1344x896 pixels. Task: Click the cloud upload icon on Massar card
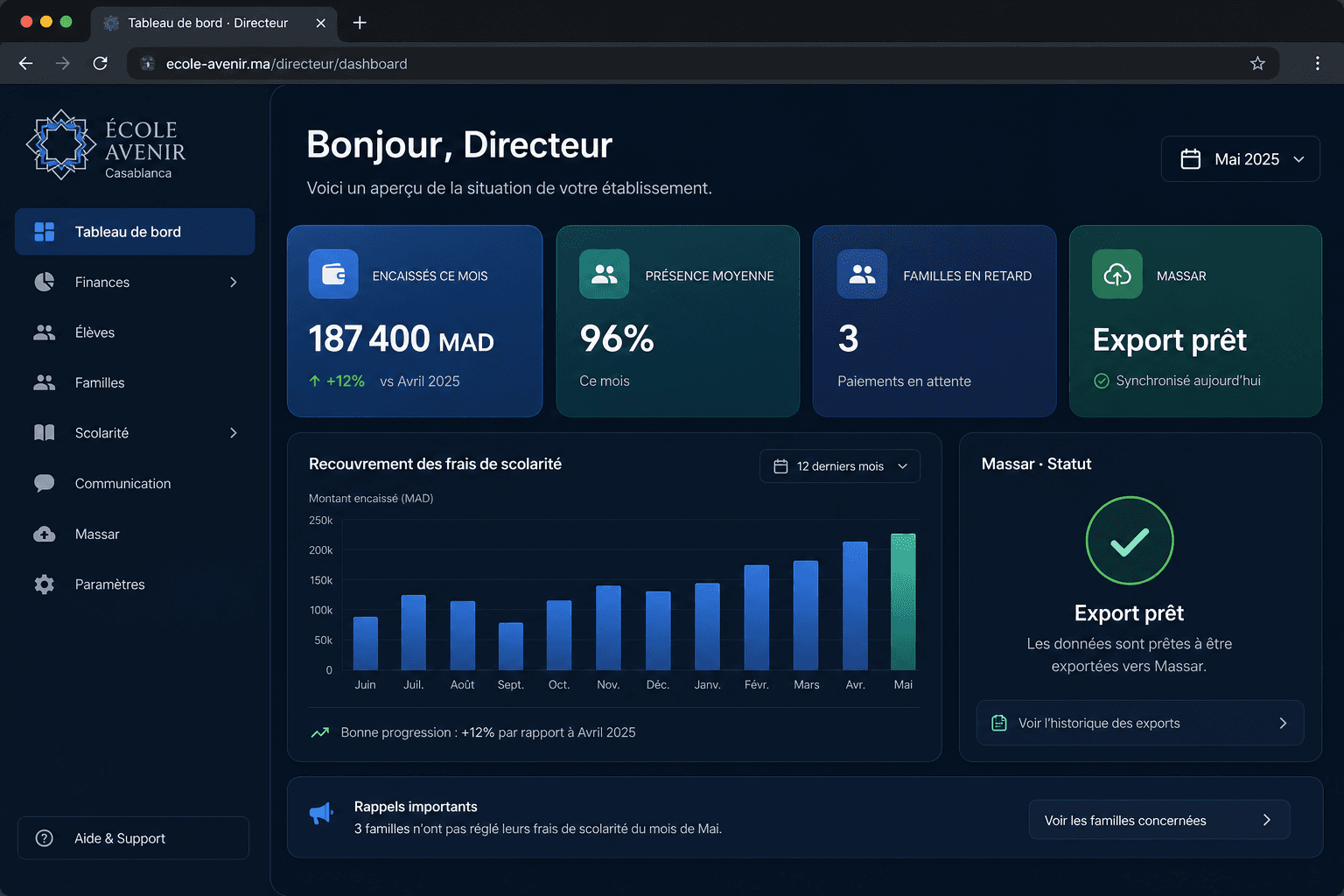(x=1117, y=275)
